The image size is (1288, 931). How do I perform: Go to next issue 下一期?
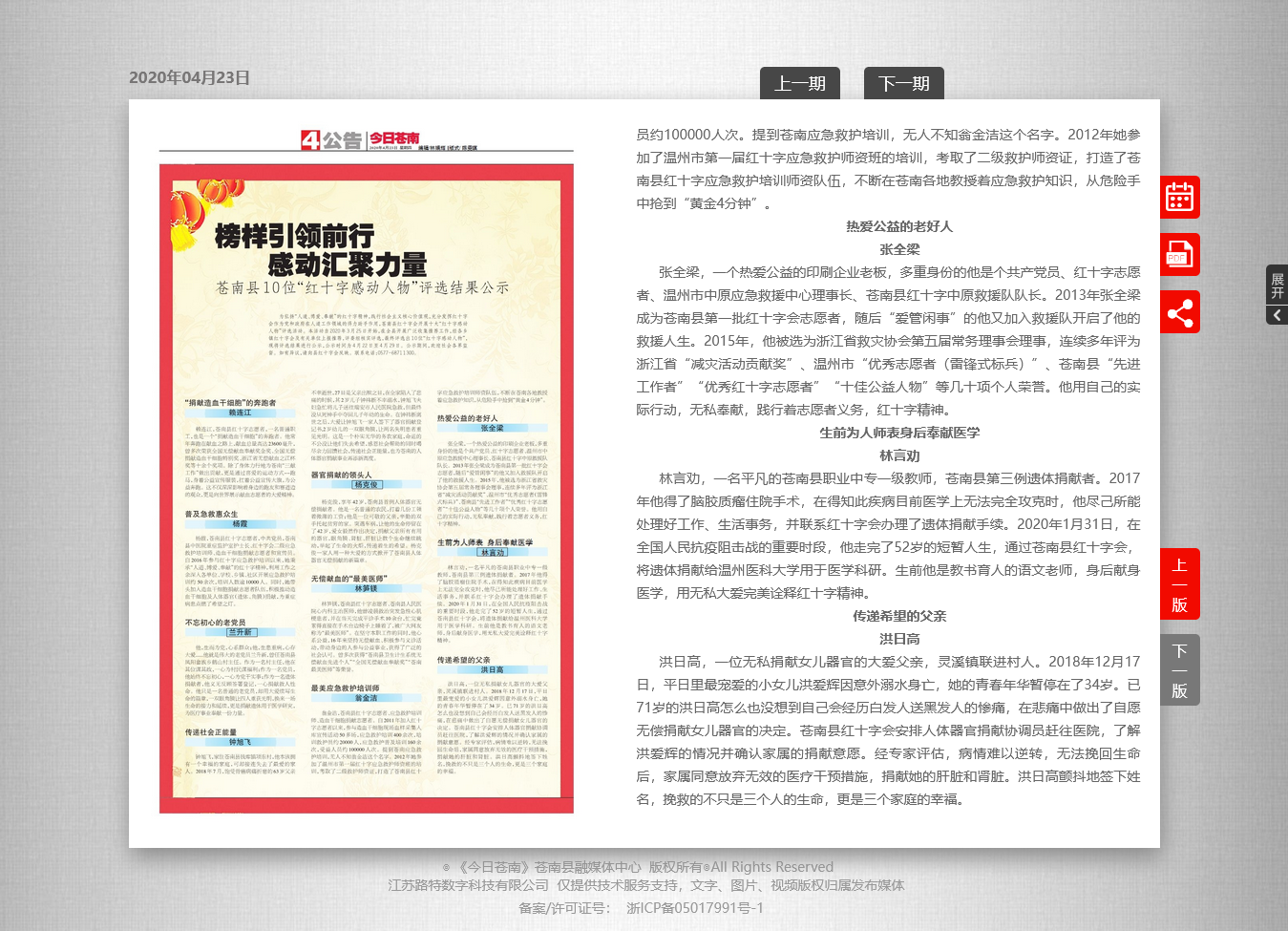click(x=903, y=84)
